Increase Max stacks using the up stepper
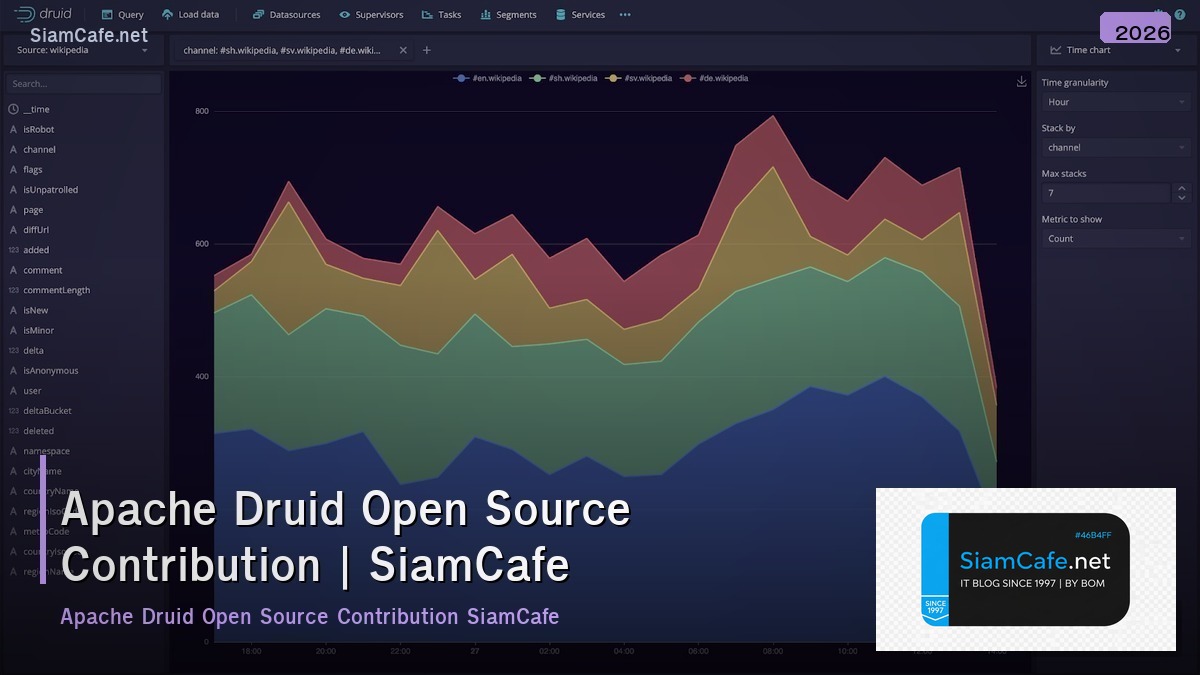This screenshot has width=1200, height=675. (x=1182, y=188)
